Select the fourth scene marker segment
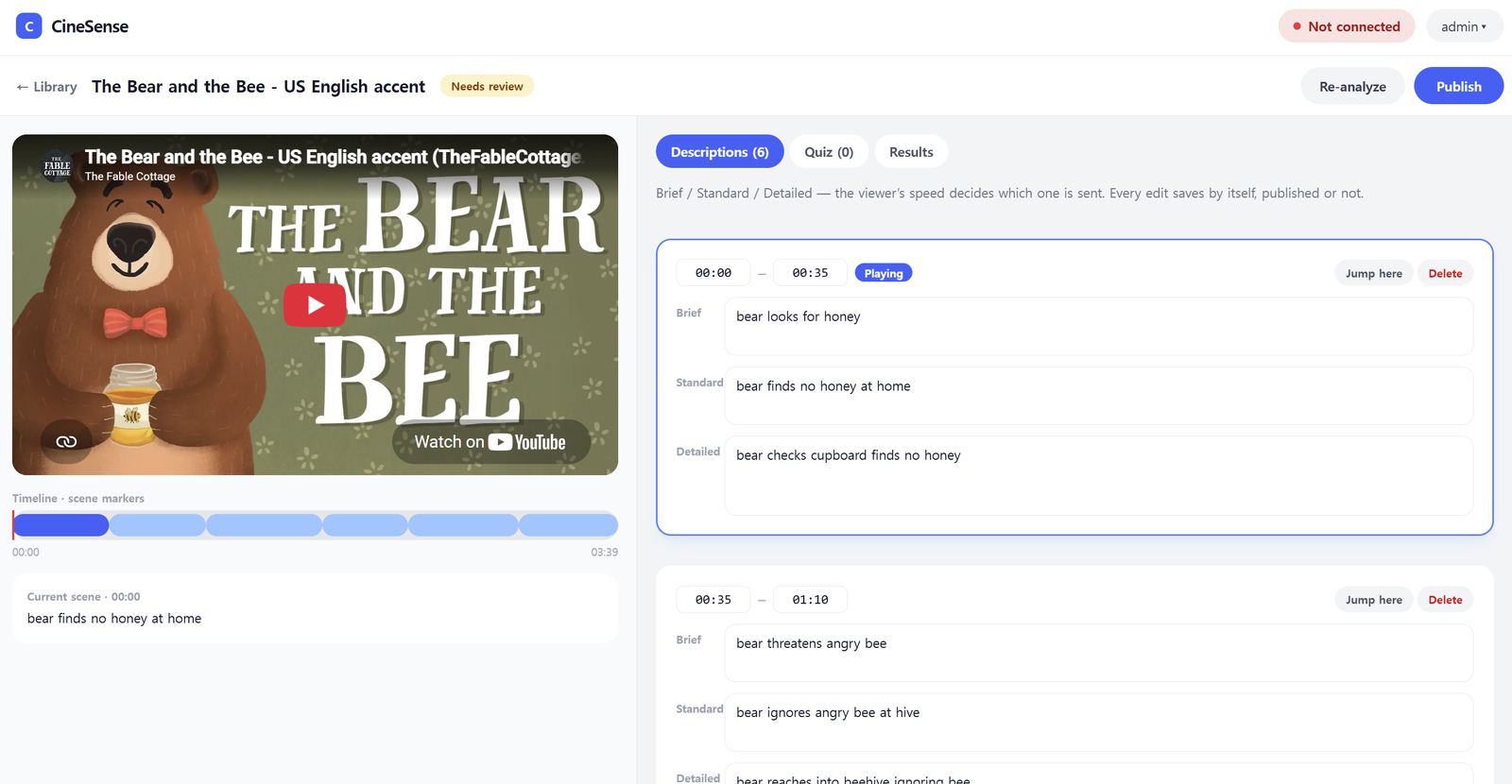The image size is (1512, 784). point(366,525)
